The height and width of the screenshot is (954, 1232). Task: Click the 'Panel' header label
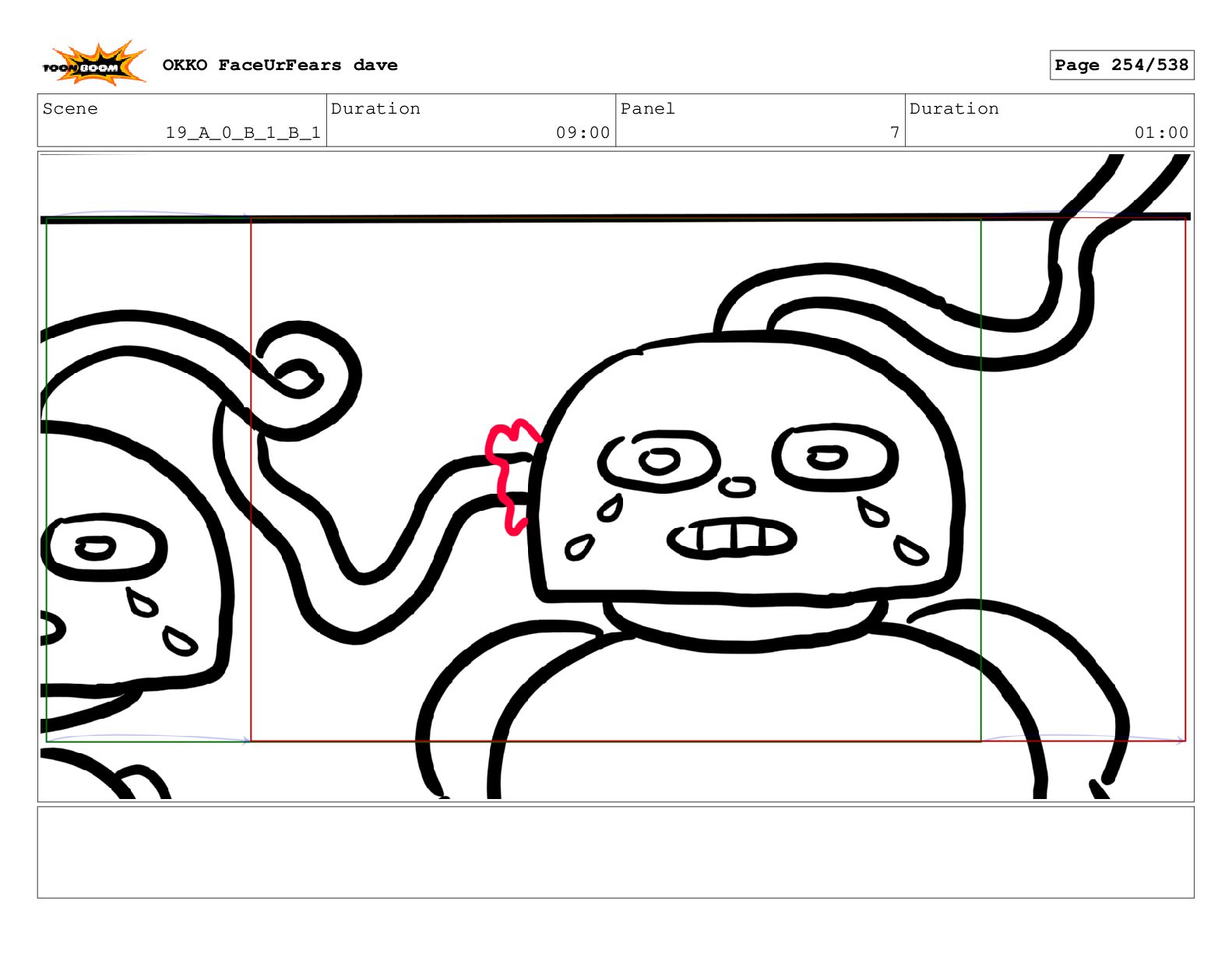(647, 109)
